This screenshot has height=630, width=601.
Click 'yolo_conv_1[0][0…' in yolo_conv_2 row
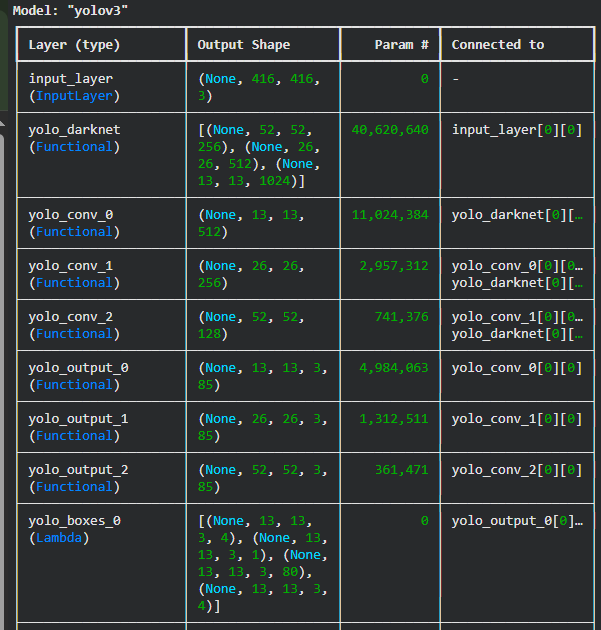coord(517,317)
